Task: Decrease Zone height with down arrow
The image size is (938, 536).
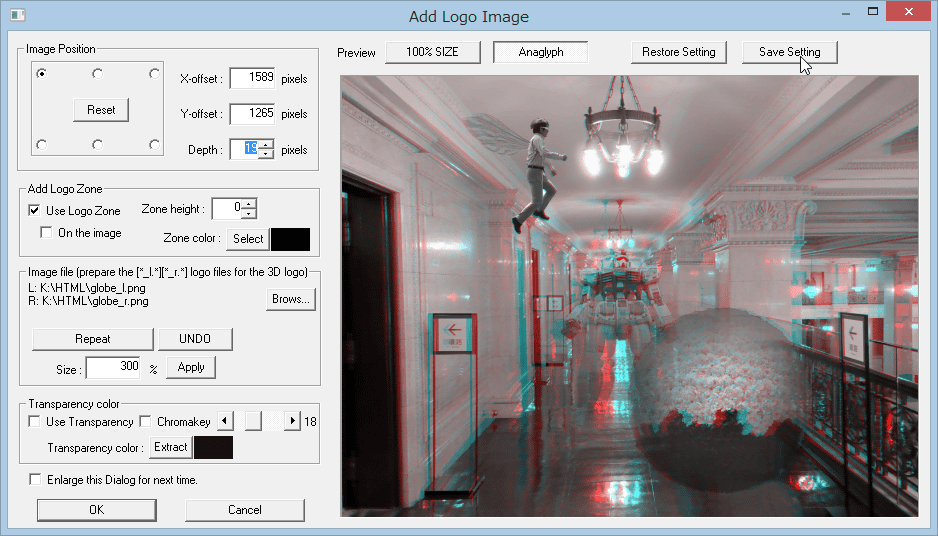Action: (x=249, y=214)
